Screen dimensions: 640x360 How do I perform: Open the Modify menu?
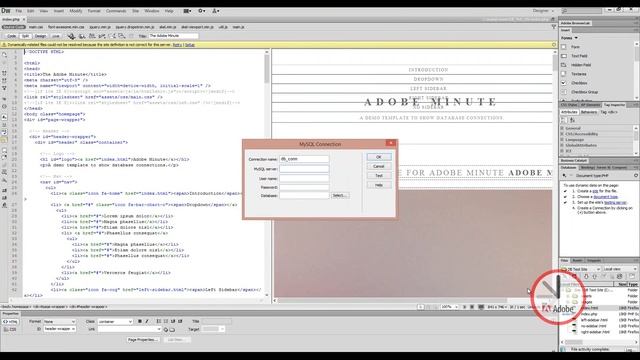click(x=76, y=11)
